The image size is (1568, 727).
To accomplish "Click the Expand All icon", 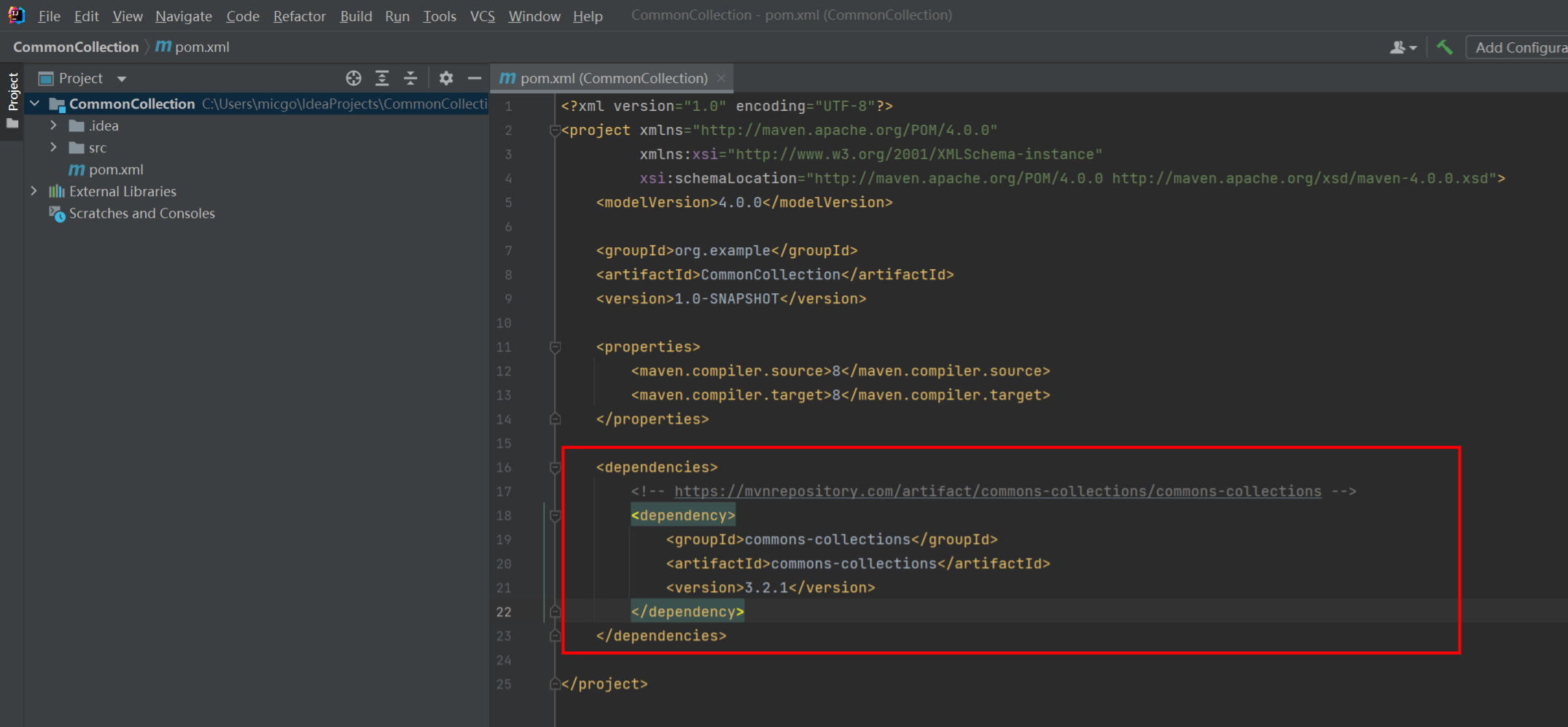I will coord(382,78).
